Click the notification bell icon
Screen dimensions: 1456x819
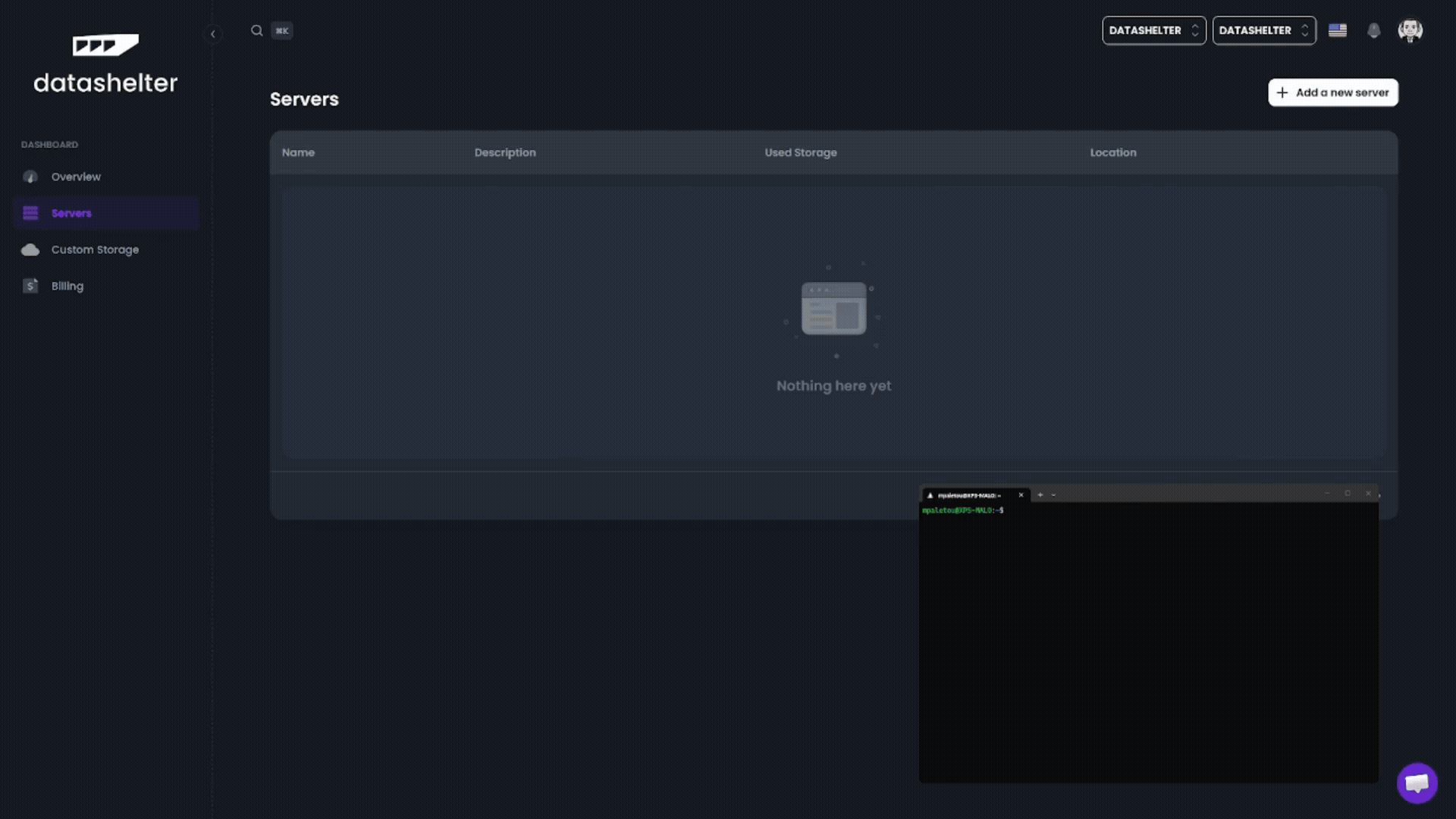(x=1374, y=30)
